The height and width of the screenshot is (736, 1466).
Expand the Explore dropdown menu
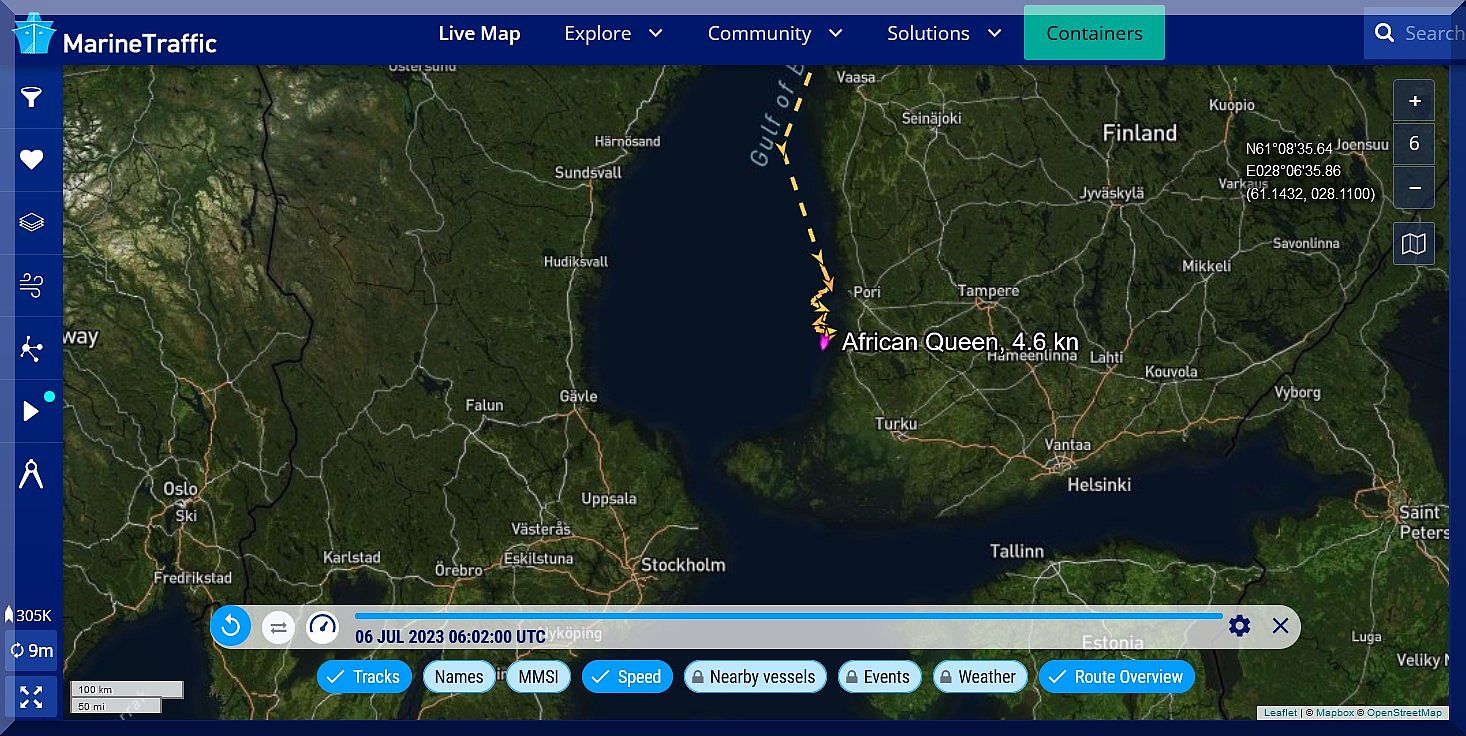coord(613,33)
